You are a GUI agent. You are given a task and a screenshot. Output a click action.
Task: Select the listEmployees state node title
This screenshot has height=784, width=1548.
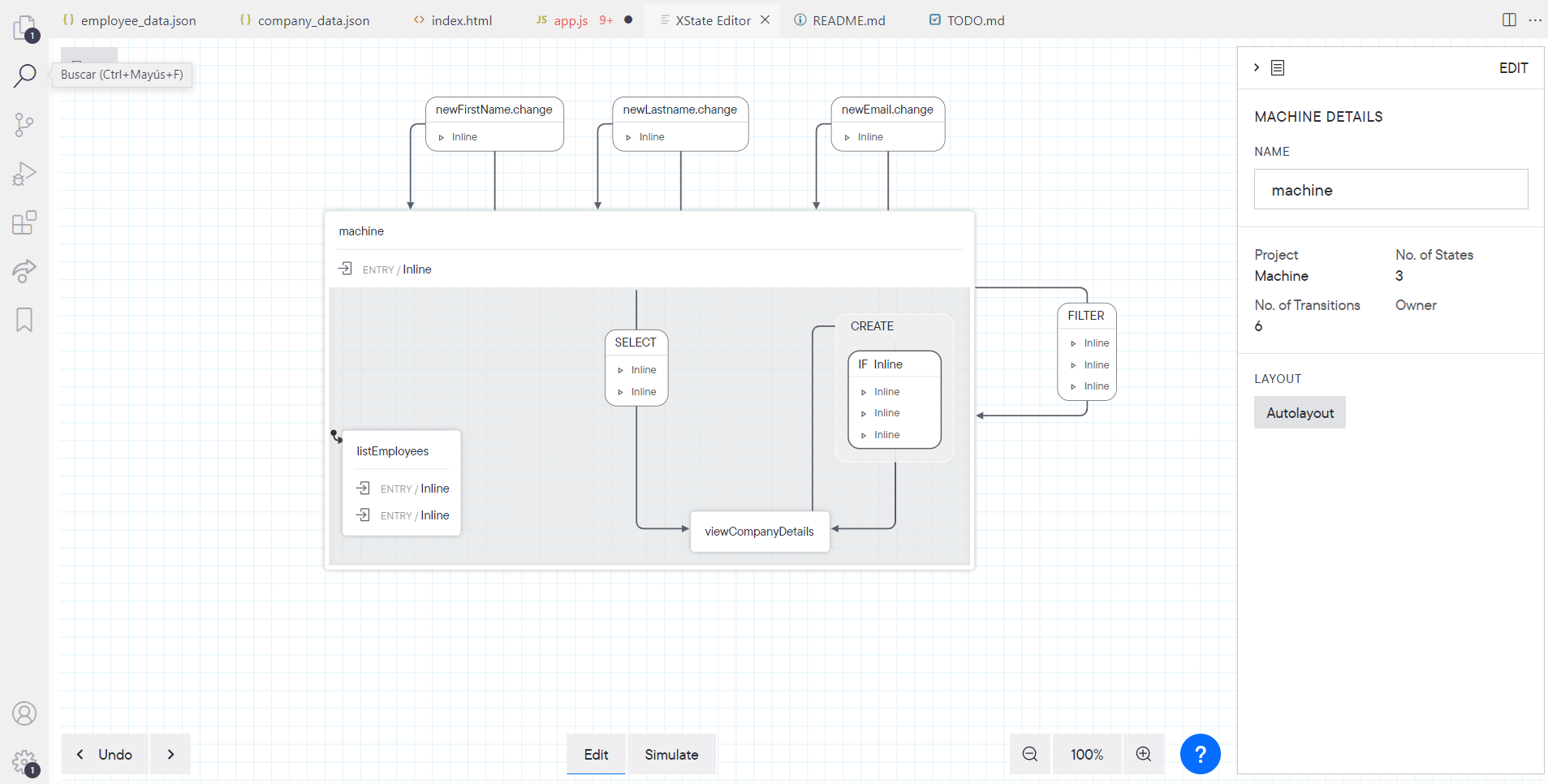tap(393, 451)
